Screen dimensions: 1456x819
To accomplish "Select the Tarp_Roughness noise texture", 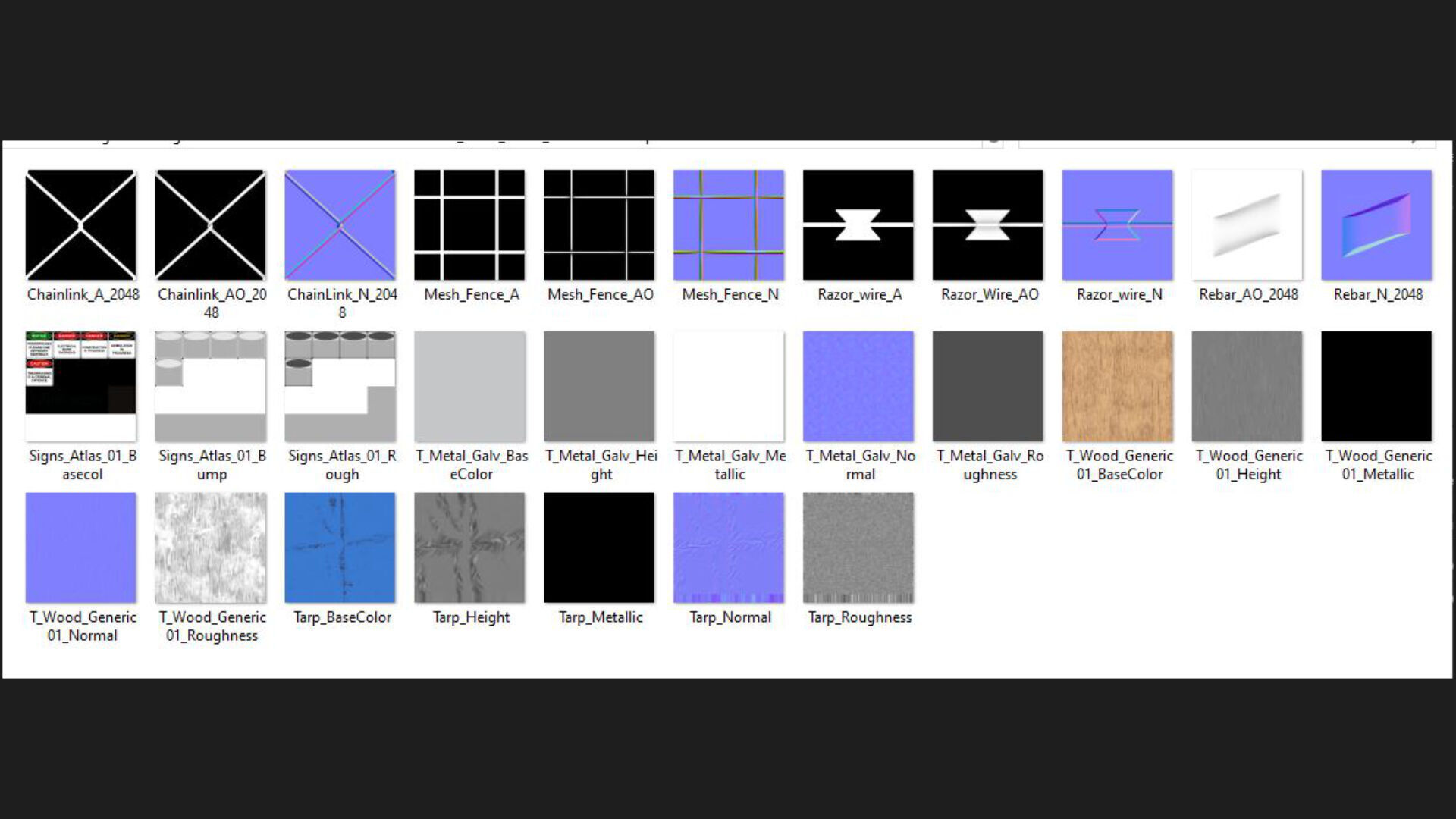I will click(858, 548).
